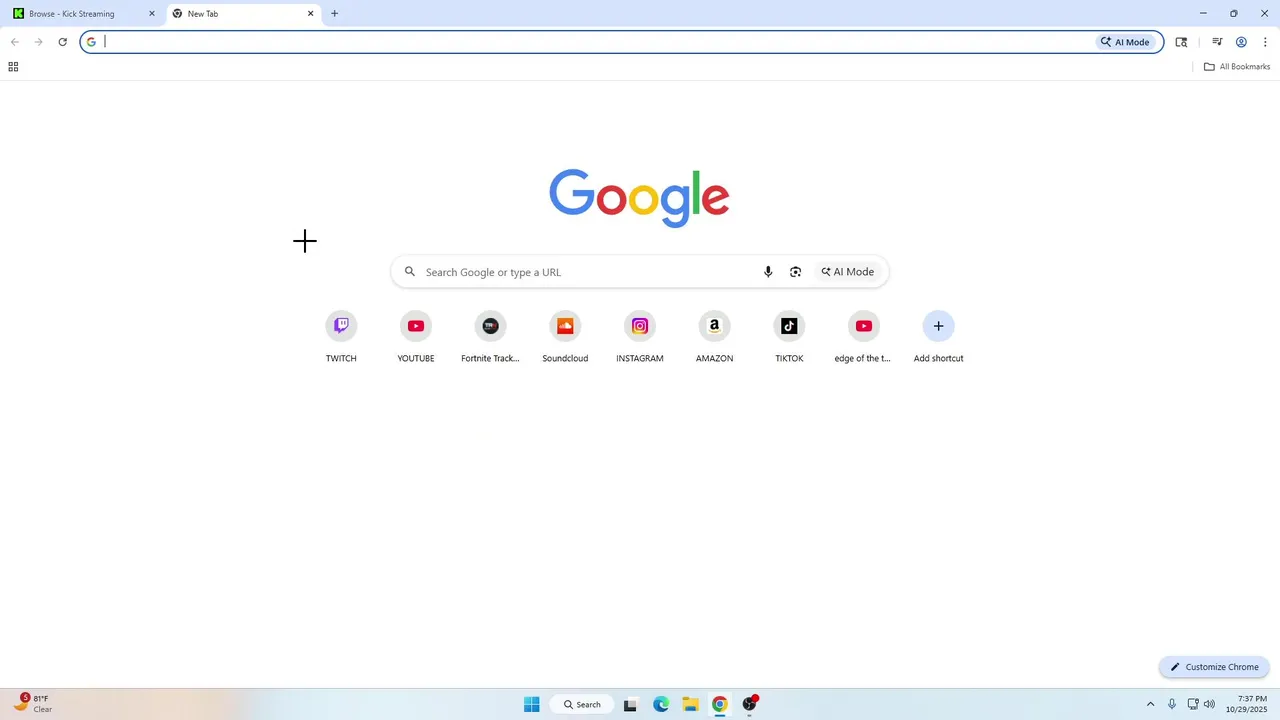This screenshot has height=720, width=1280.
Task: Go forward to the next page
Action: [39, 42]
